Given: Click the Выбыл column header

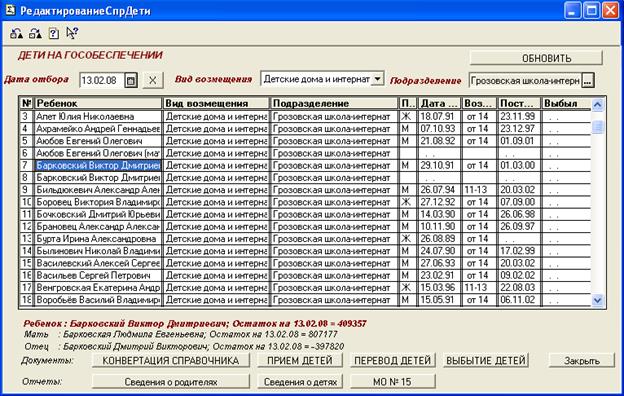Looking at the screenshot, I should click(x=566, y=103).
